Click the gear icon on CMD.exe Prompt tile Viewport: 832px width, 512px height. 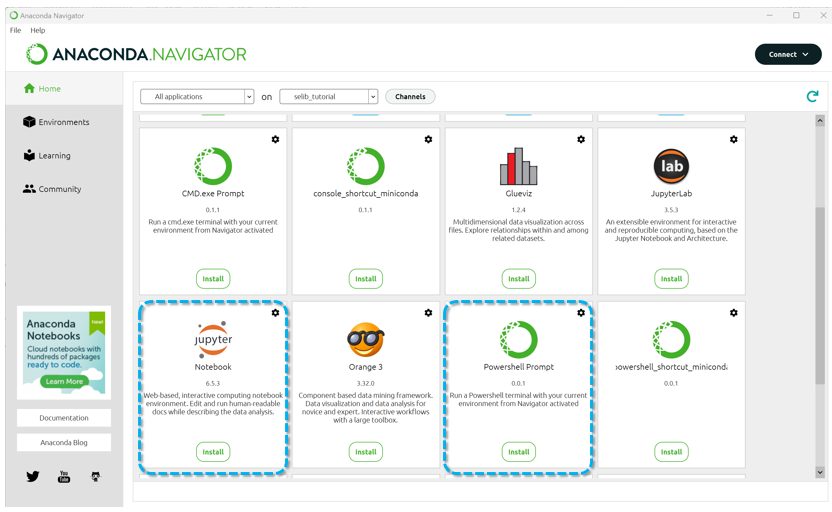(276, 139)
